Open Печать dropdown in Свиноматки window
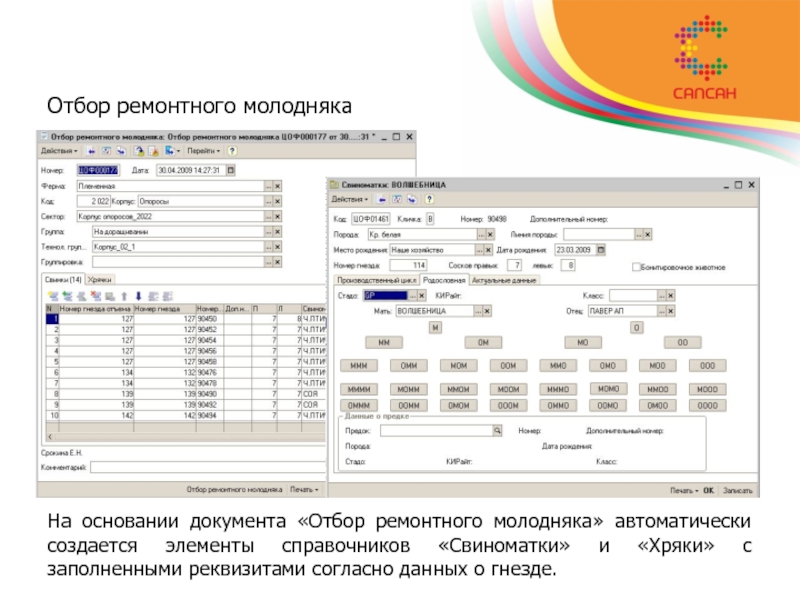Image resolution: width=800 pixels, height=600 pixels. [x=684, y=491]
